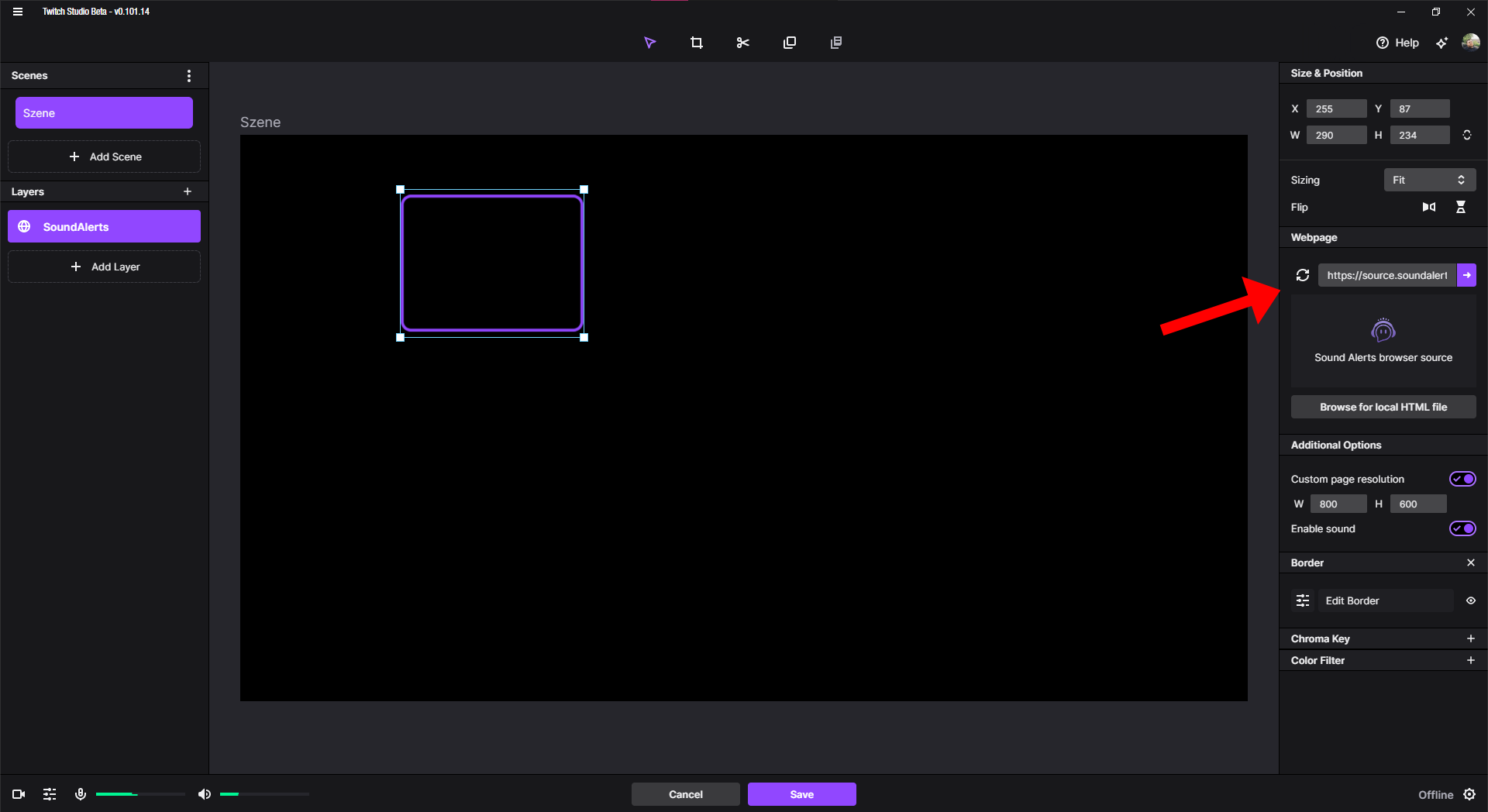Image resolution: width=1488 pixels, height=812 pixels.
Task: Mute the microphone icon
Action: coord(80,794)
